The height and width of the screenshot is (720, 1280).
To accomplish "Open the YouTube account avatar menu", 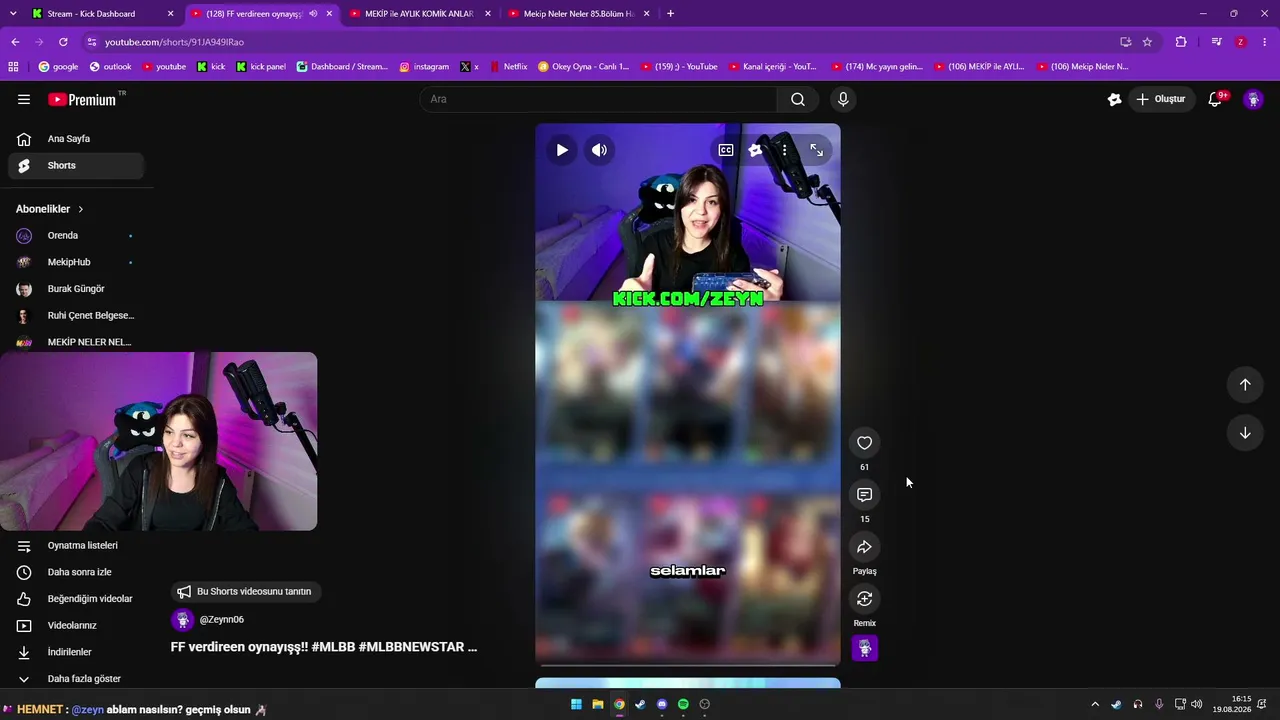I will tap(1253, 99).
